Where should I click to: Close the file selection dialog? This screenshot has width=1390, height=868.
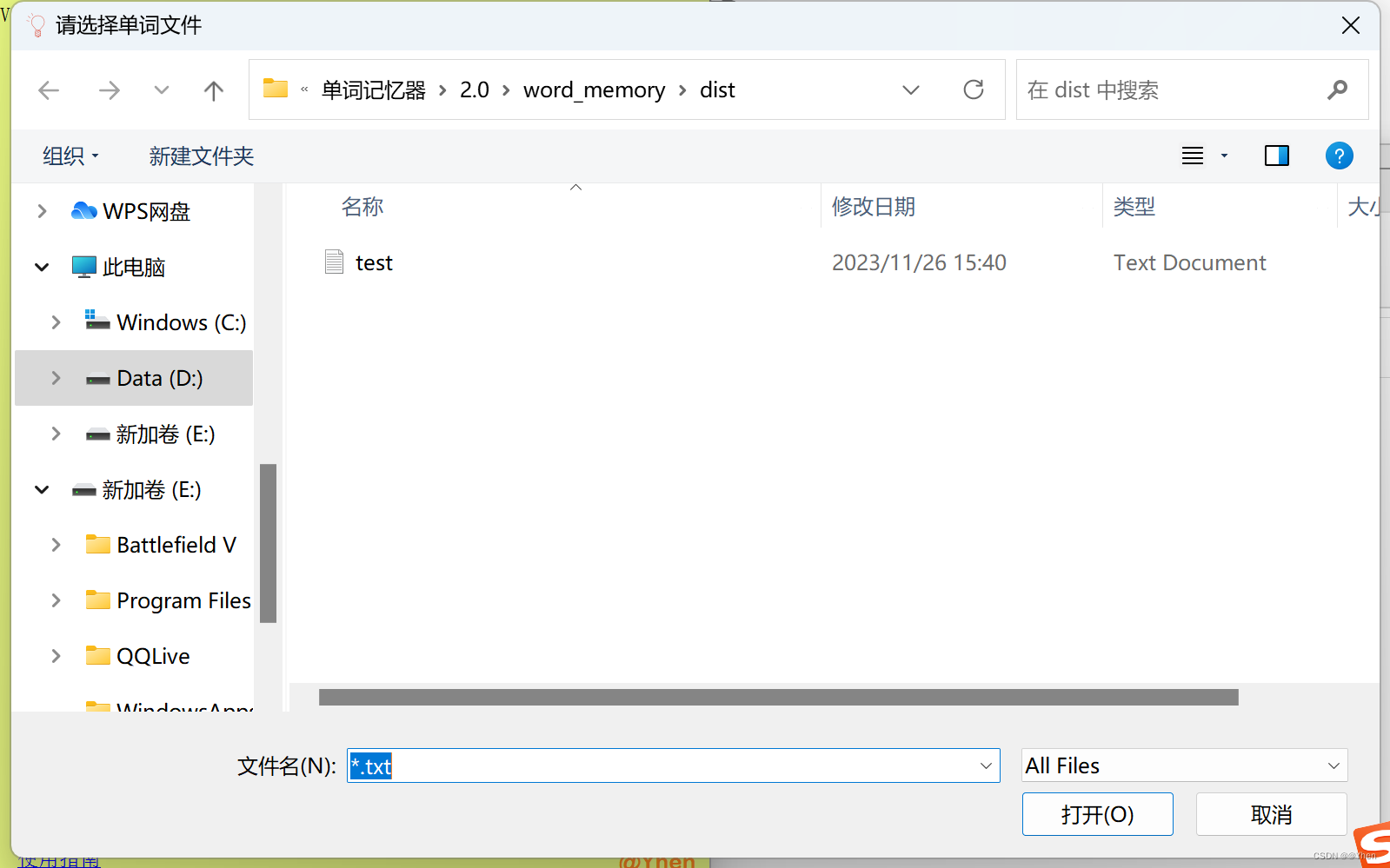[x=1350, y=25]
